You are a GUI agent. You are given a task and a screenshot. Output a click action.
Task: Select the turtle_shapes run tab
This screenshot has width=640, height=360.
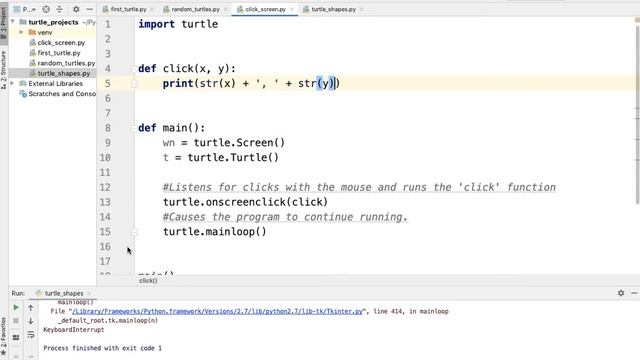pos(63,293)
